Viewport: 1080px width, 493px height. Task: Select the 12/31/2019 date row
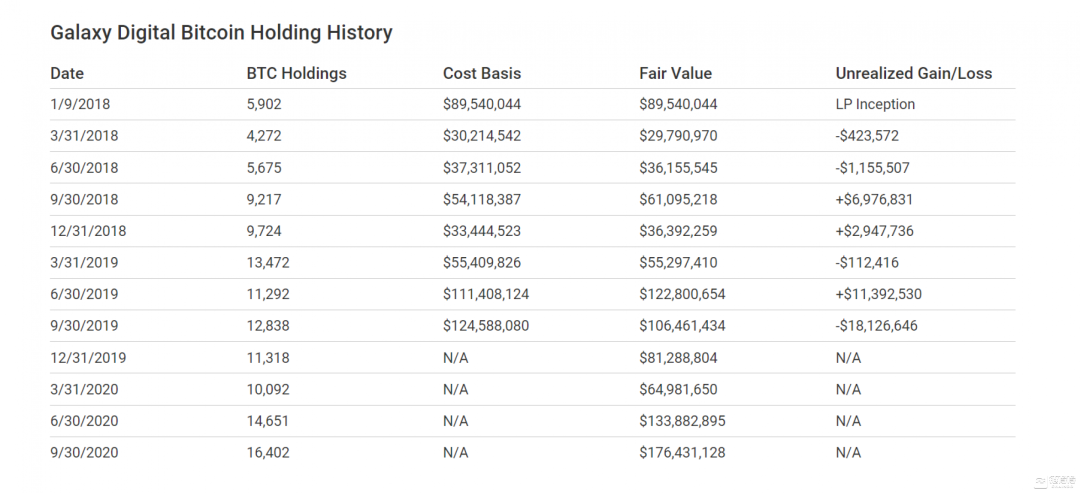coord(88,358)
